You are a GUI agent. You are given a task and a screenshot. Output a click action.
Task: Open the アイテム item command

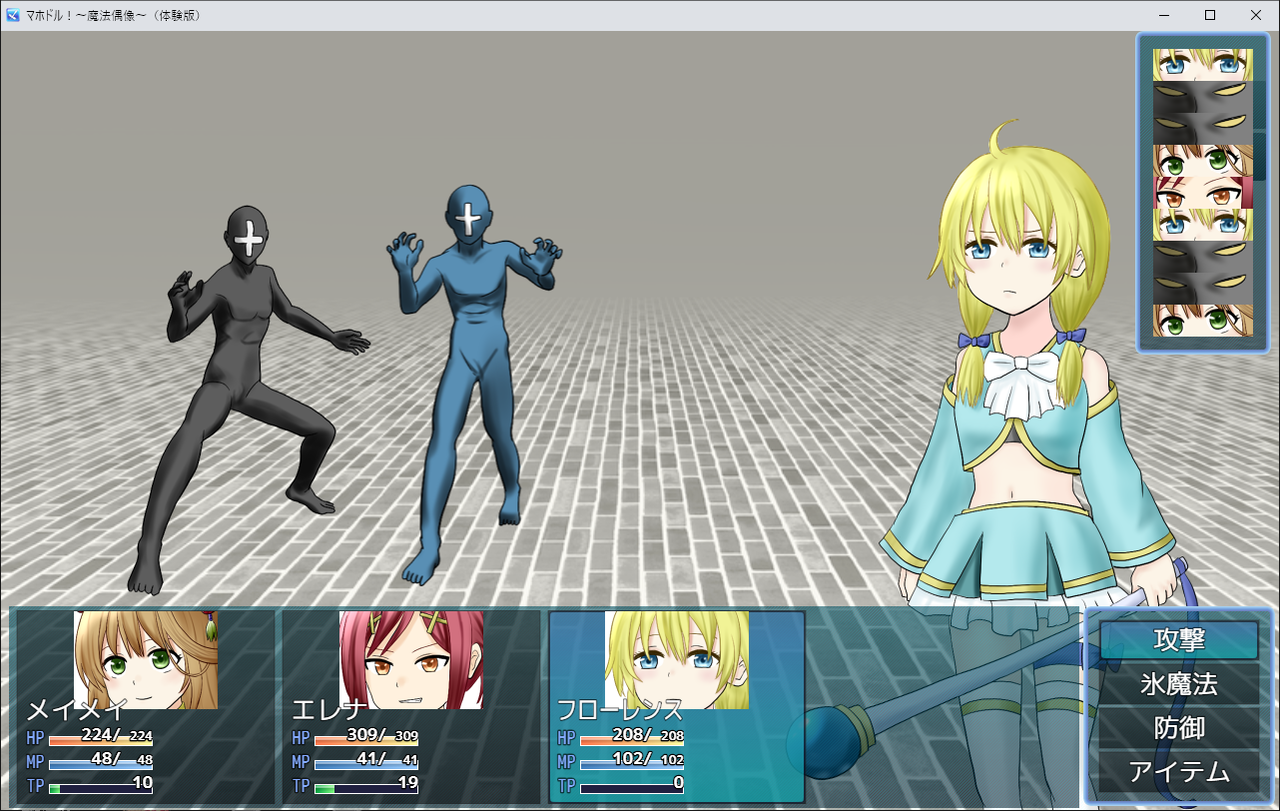click(x=1179, y=772)
